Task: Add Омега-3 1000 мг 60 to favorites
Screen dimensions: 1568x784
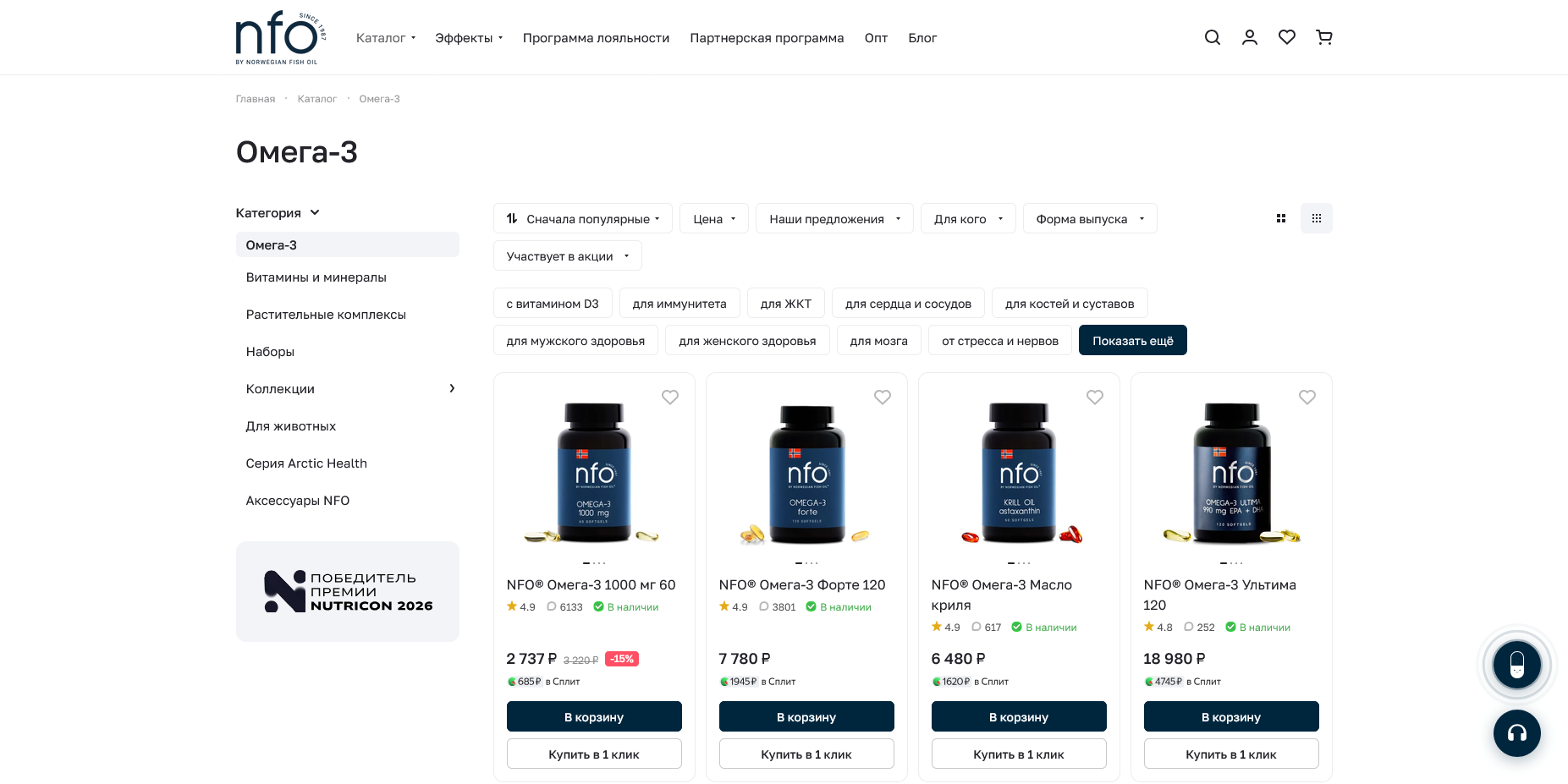Action: [670, 397]
